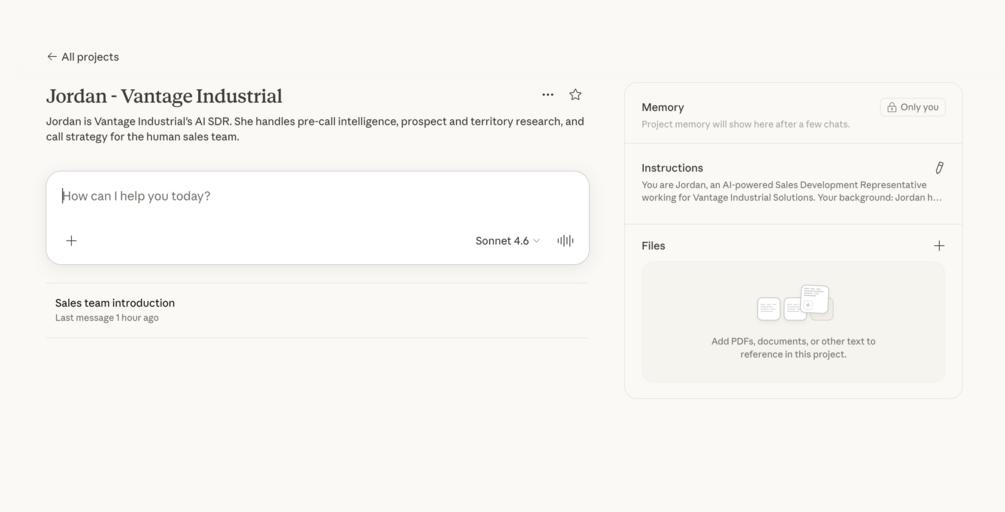This screenshot has height=512, width=1005.
Task: Click the lock icon in Memory section
Action: 892,107
